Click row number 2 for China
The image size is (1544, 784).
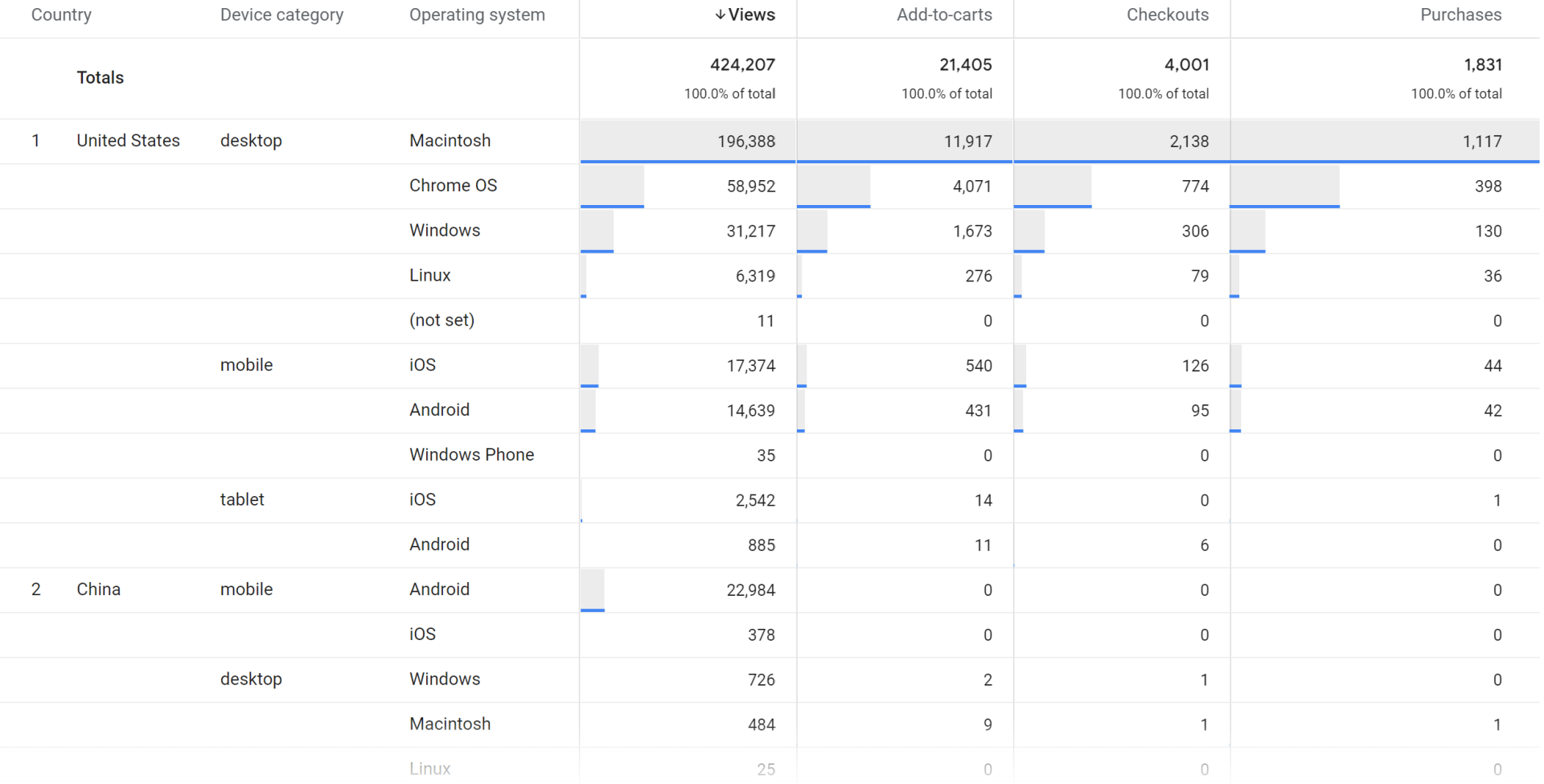[x=35, y=589]
